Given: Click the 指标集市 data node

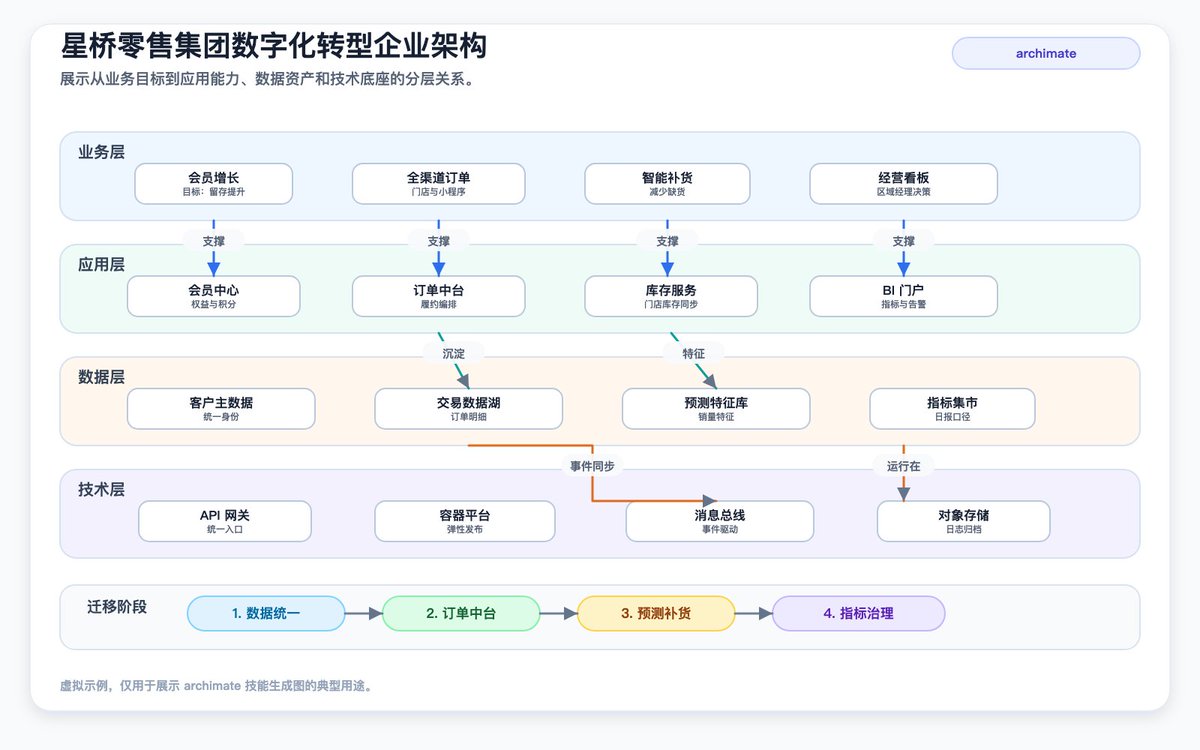Looking at the screenshot, I should tap(952, 409).
